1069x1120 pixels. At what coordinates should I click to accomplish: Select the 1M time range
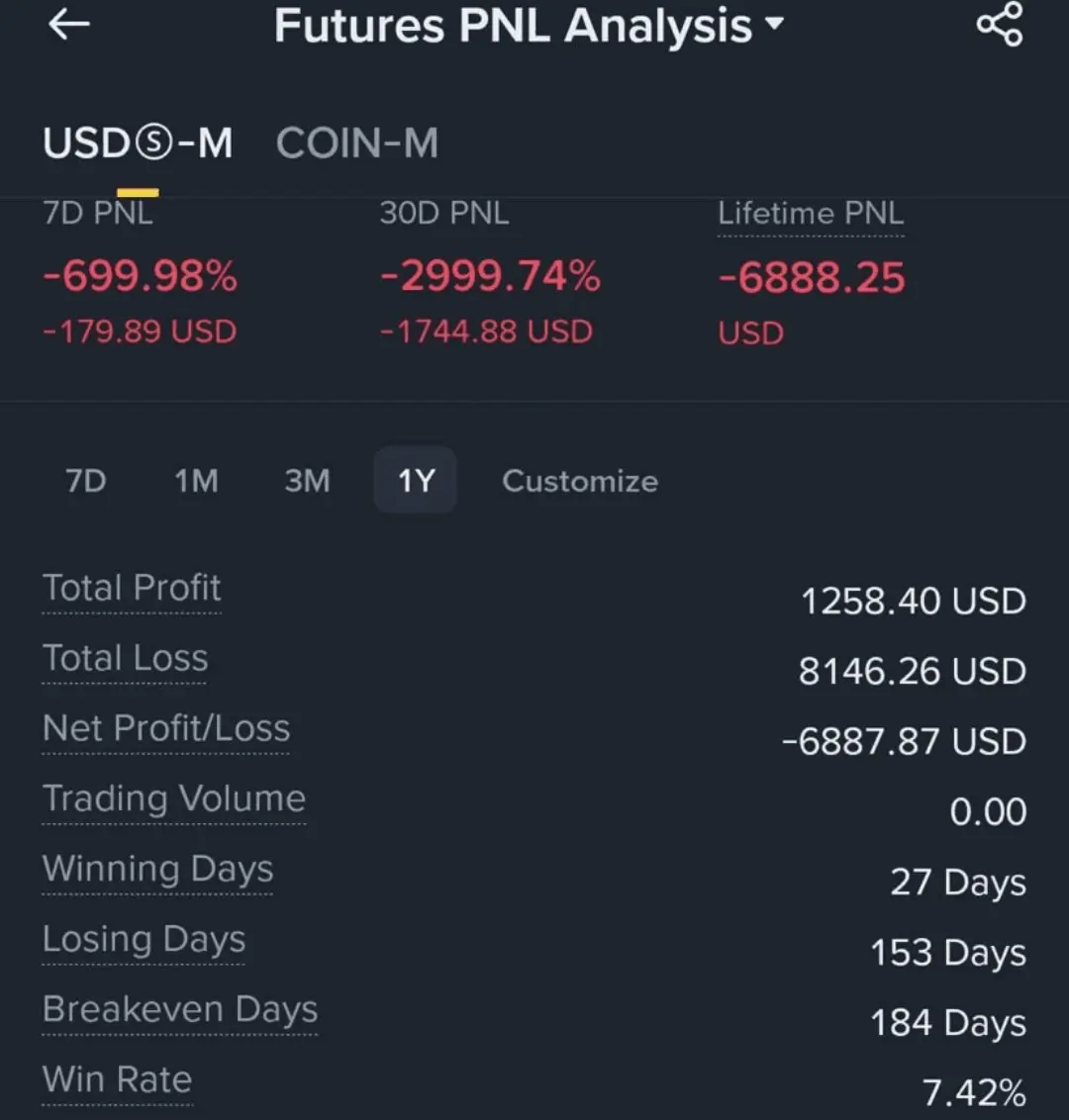pos(196,481)
